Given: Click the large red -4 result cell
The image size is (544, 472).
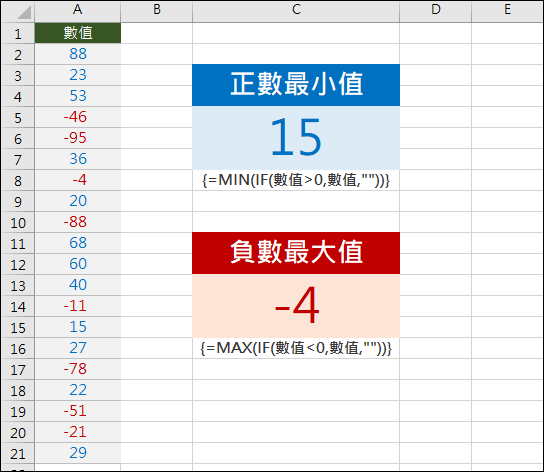Looking at the screenshot, I should [296, 306].
